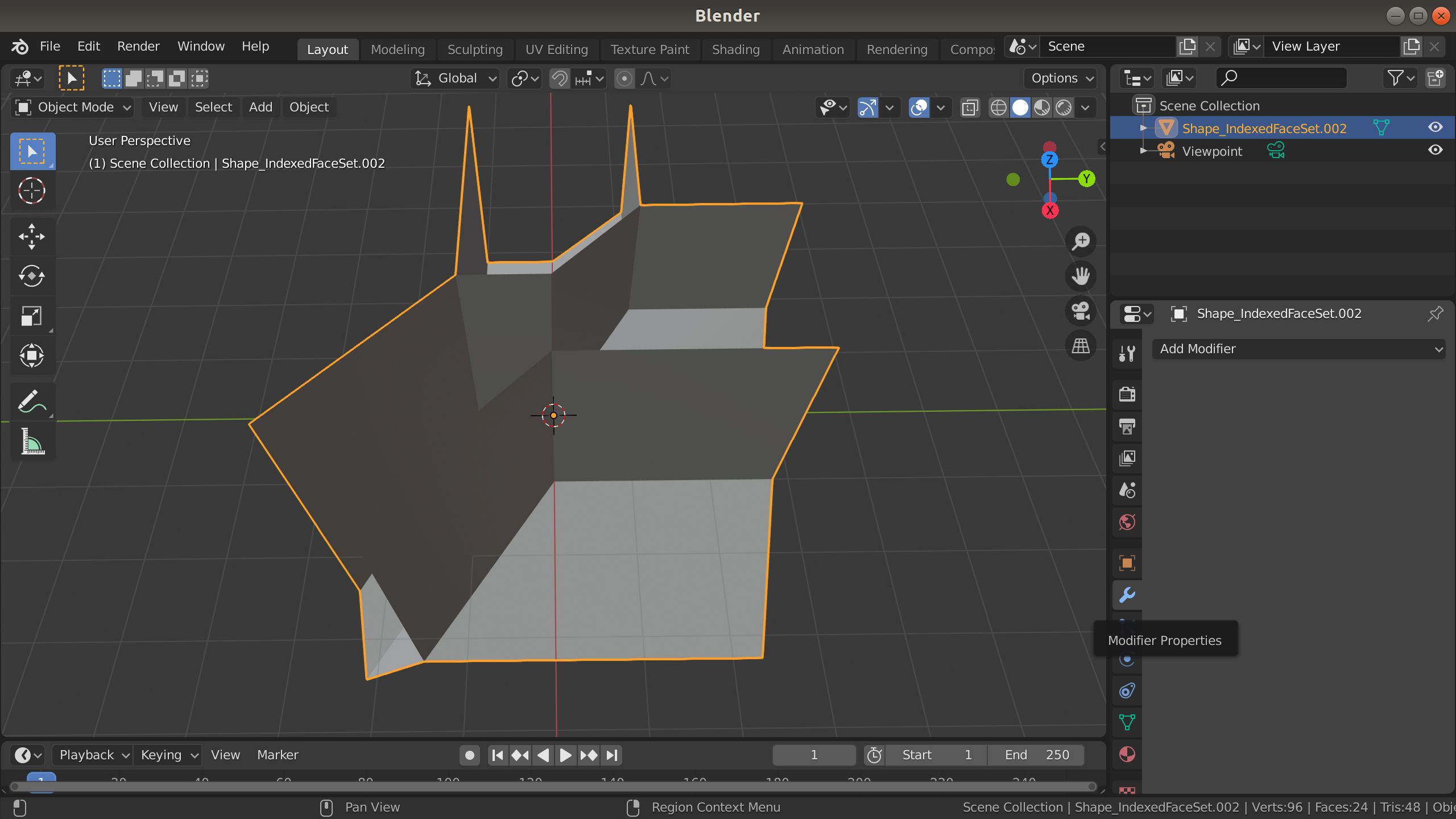
Task: Toggle viewport gizmos display
Action: (x=868, y=107)
